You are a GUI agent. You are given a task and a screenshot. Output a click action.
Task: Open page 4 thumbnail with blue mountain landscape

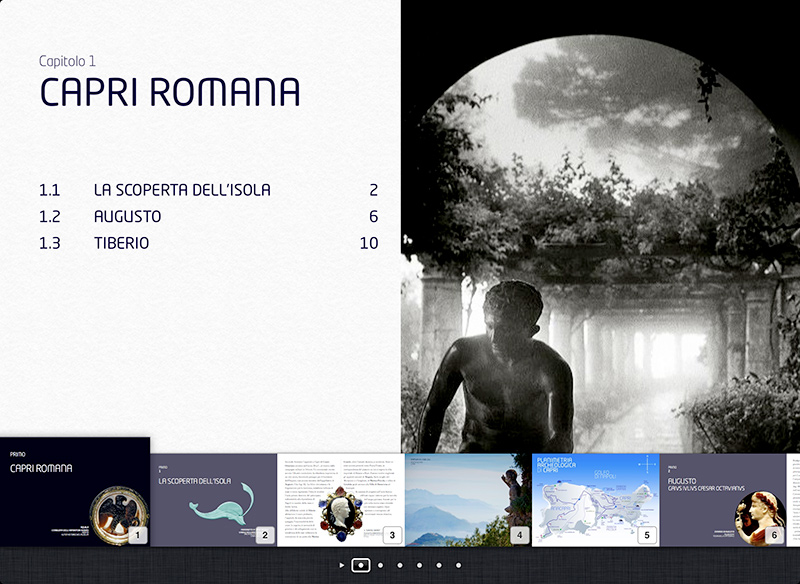click(467, 499)
